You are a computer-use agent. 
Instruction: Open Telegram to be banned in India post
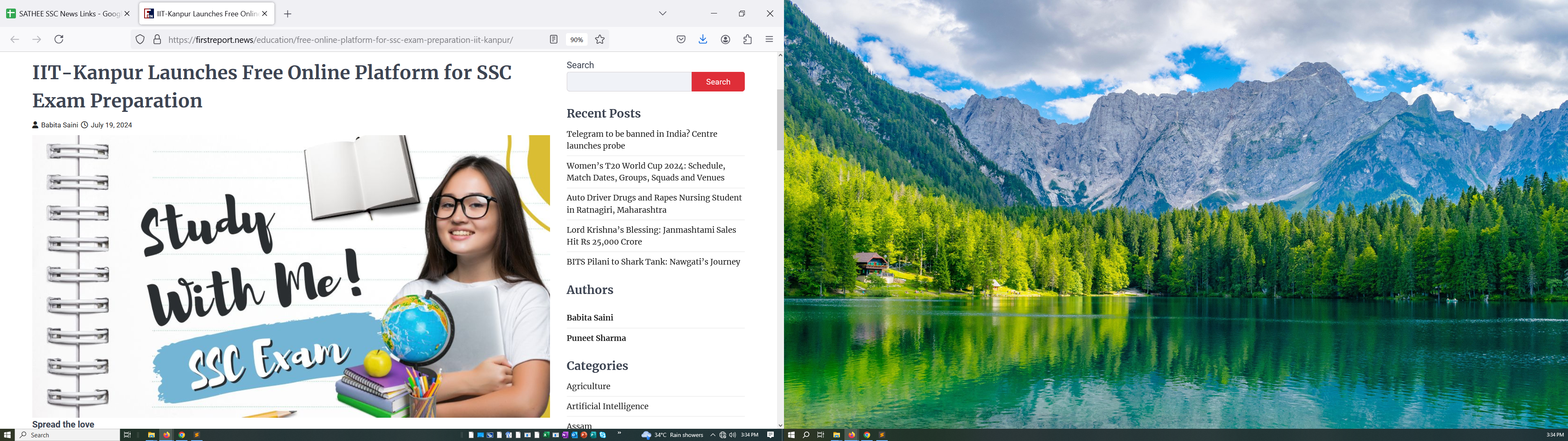click(641, 140)
